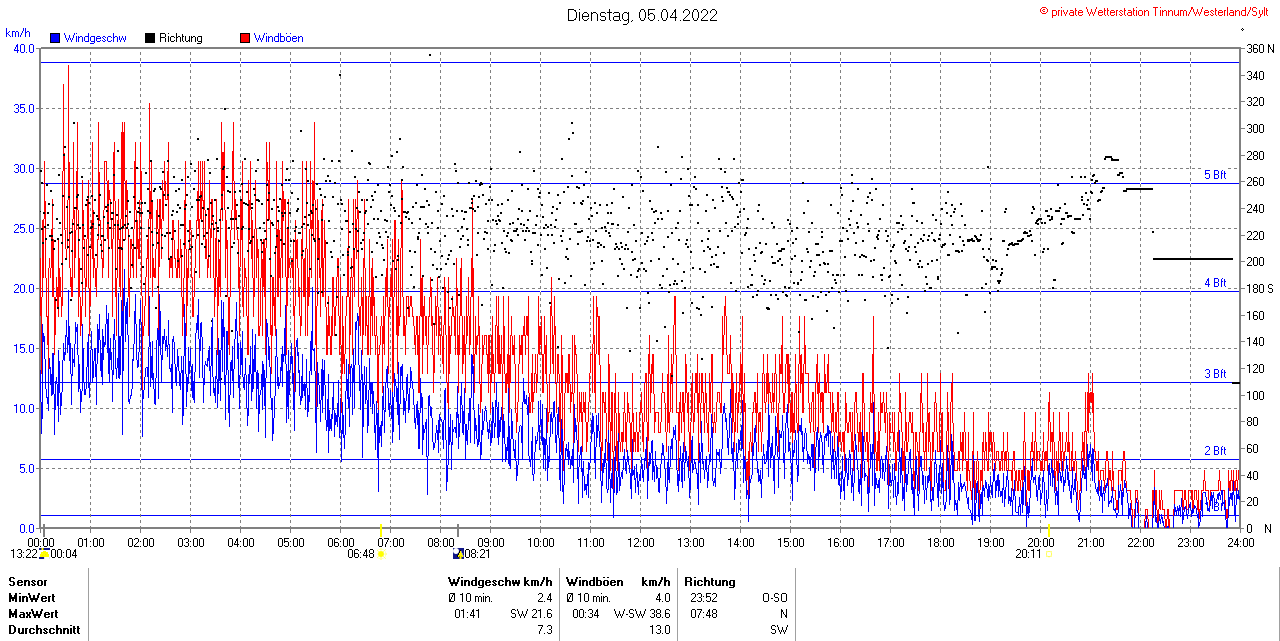The height and width of the screenshot is (641, 1280).
Task: Click the MaxWert row header
Action: pyautogui.click(x=34, y=614)
